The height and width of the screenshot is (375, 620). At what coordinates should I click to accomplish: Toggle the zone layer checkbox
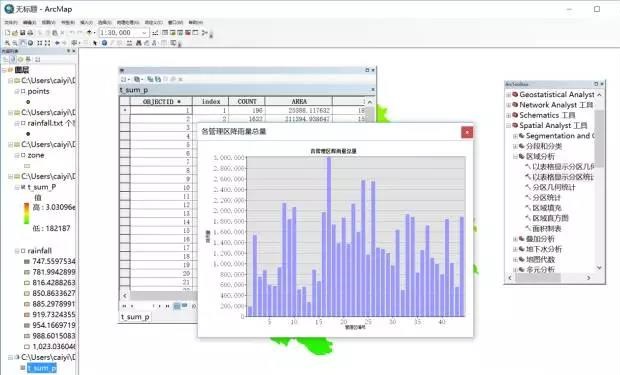click(23, 155)
